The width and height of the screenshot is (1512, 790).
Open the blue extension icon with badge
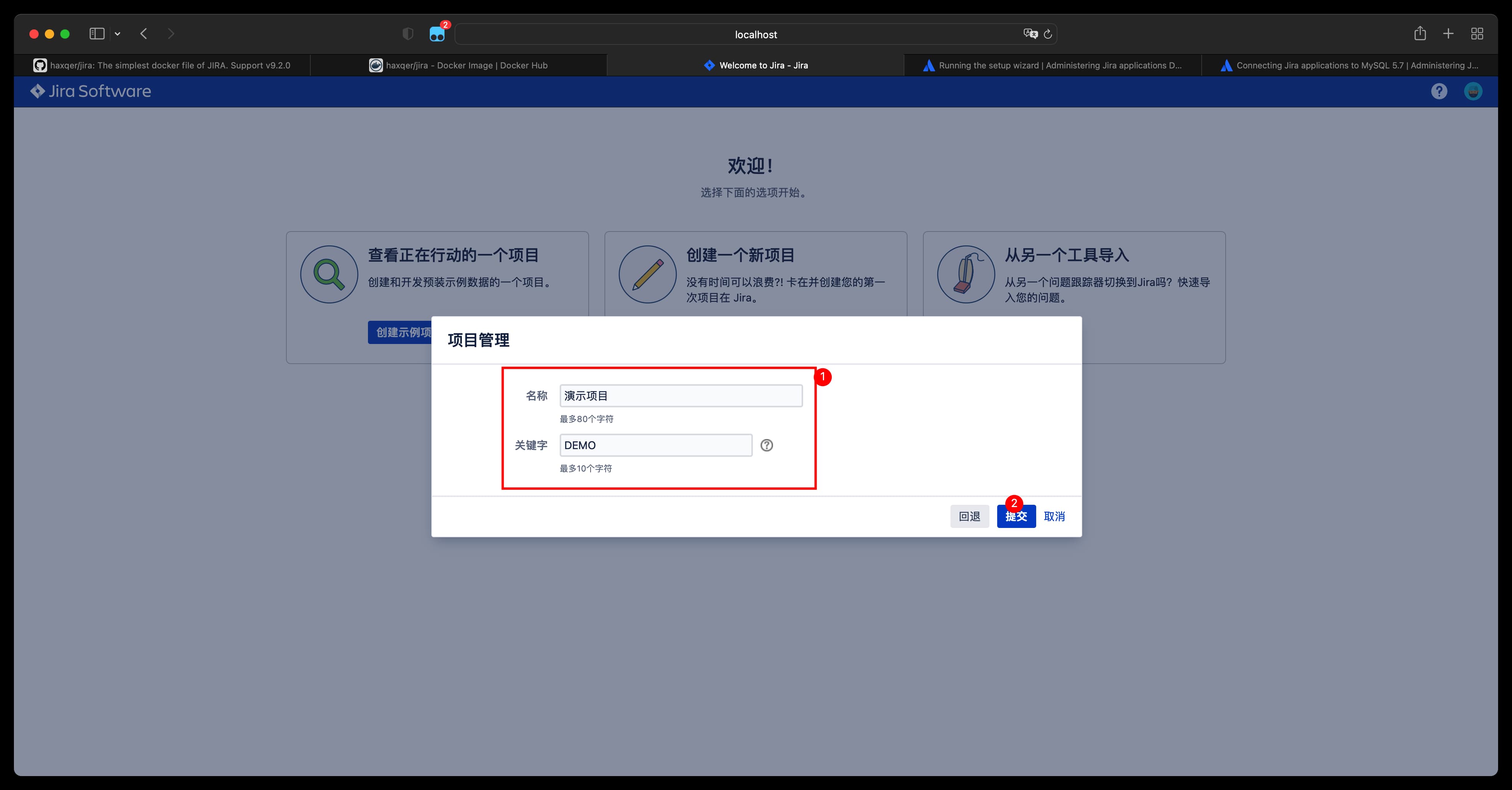(437, 34)
